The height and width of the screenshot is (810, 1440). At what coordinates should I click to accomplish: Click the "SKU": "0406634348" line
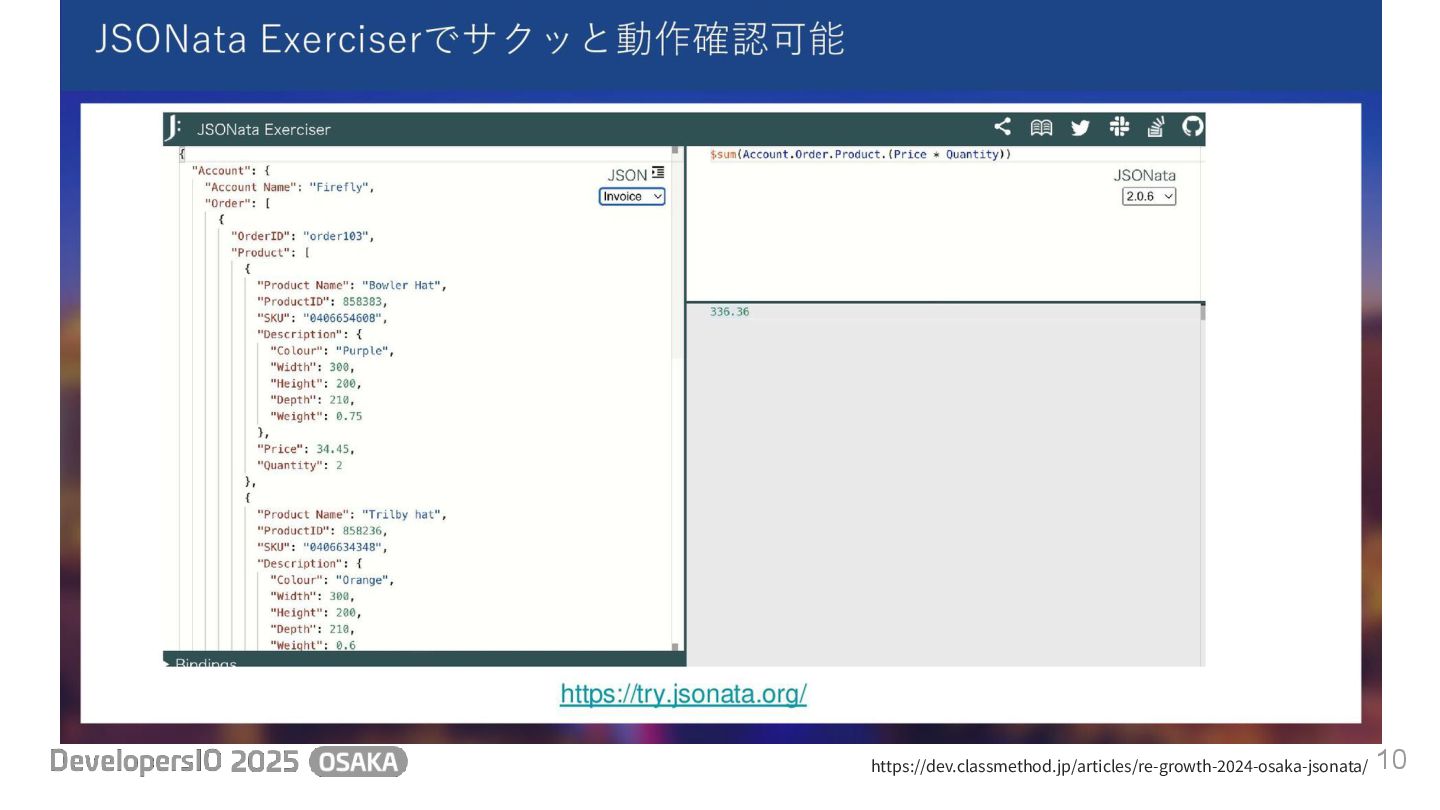click(322, 547)
